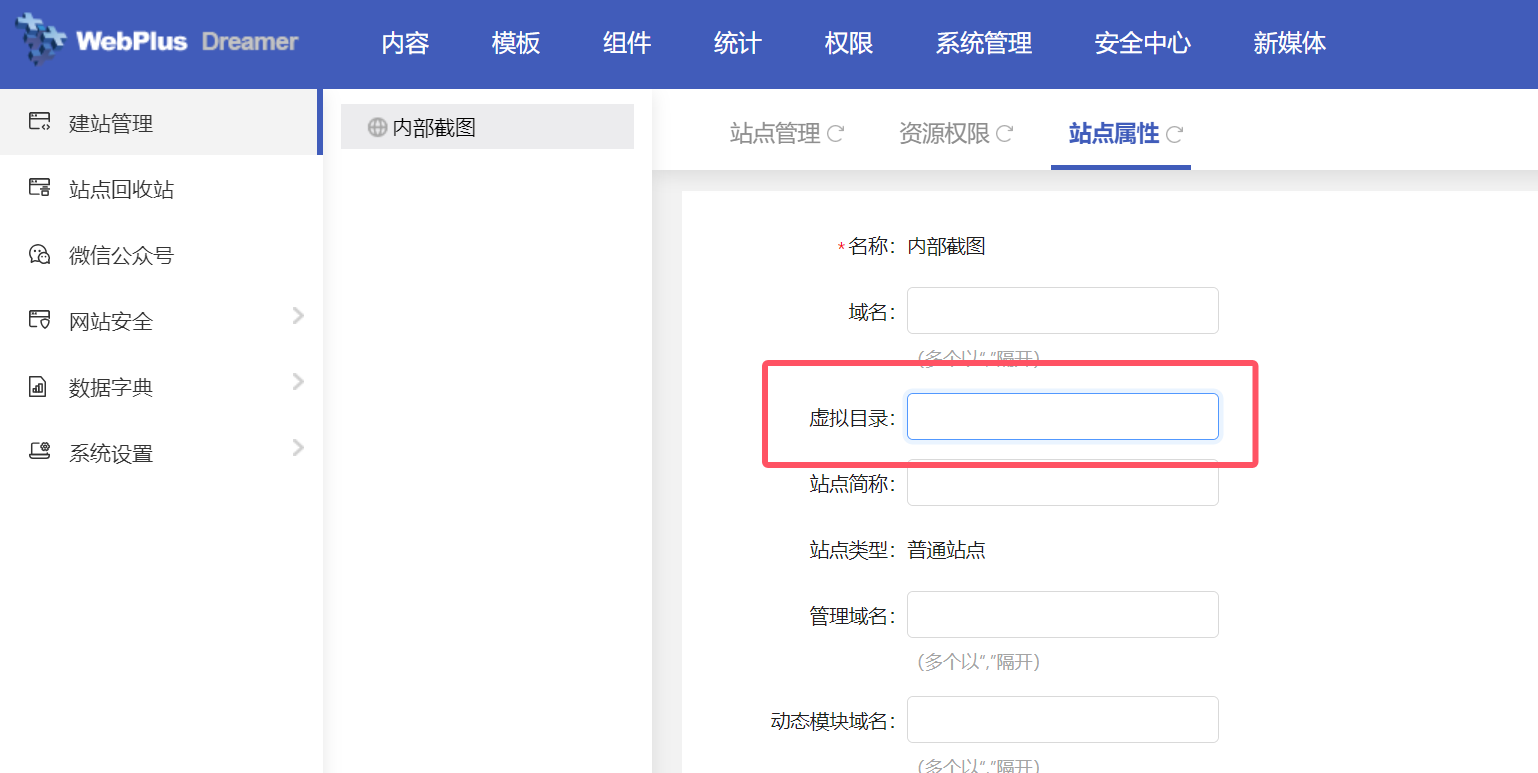Click into the 管理域名 input box
Image resolution: width=1538 pixels, height=773 pixels.
coord(1062,614)
